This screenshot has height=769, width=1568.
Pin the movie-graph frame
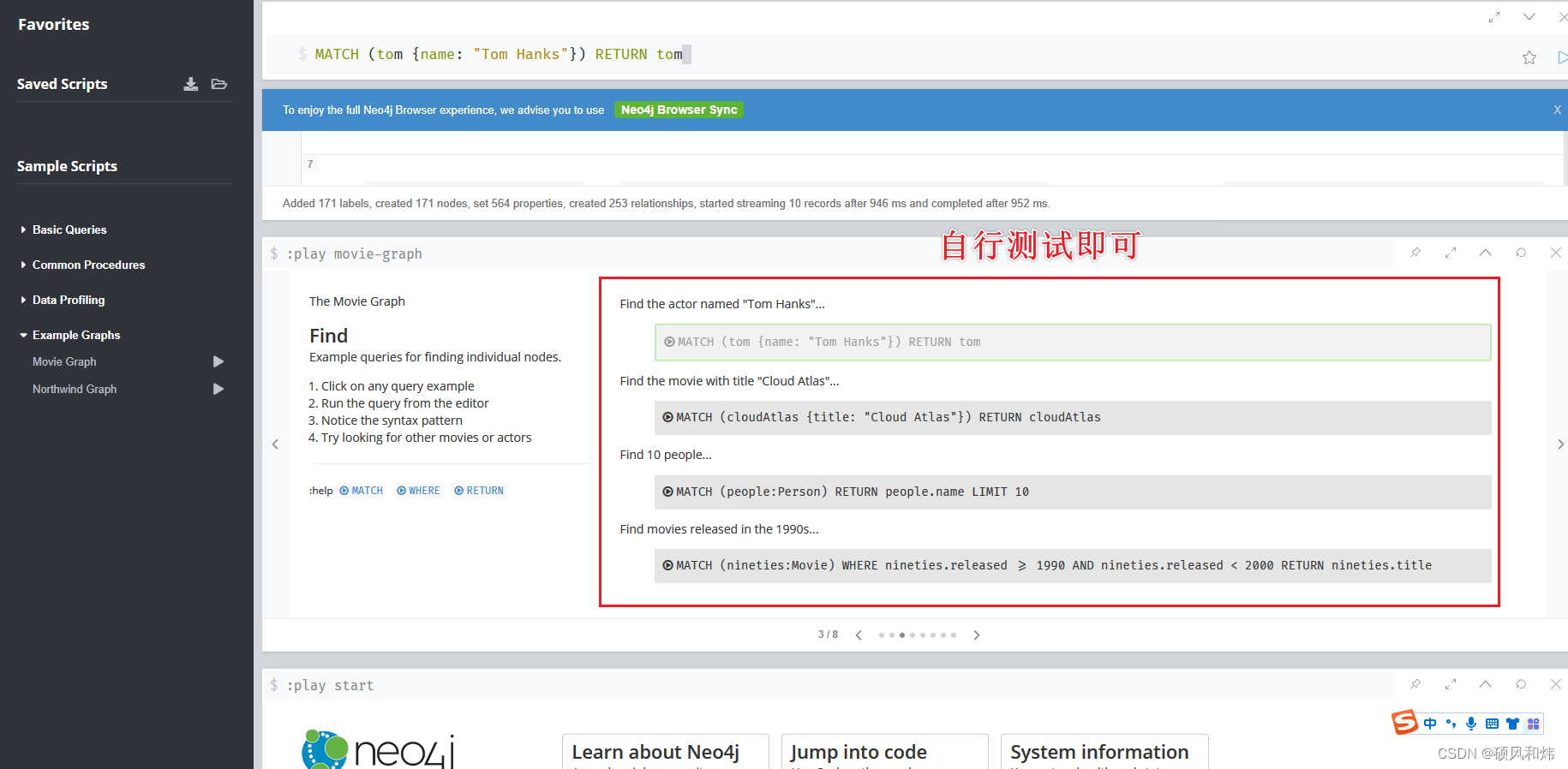(x=1415, y=253)
